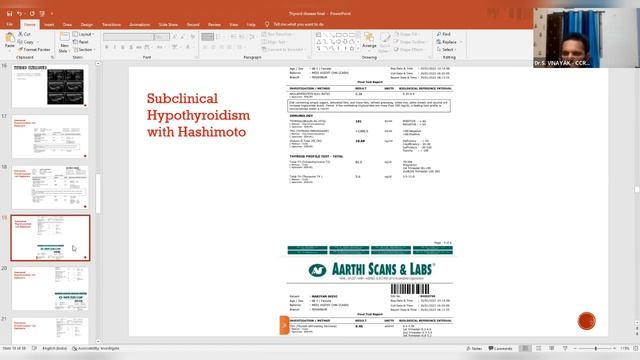Screen dimensions: 640x360
Task: Switch to the Design tab
Action: point(87,24)
